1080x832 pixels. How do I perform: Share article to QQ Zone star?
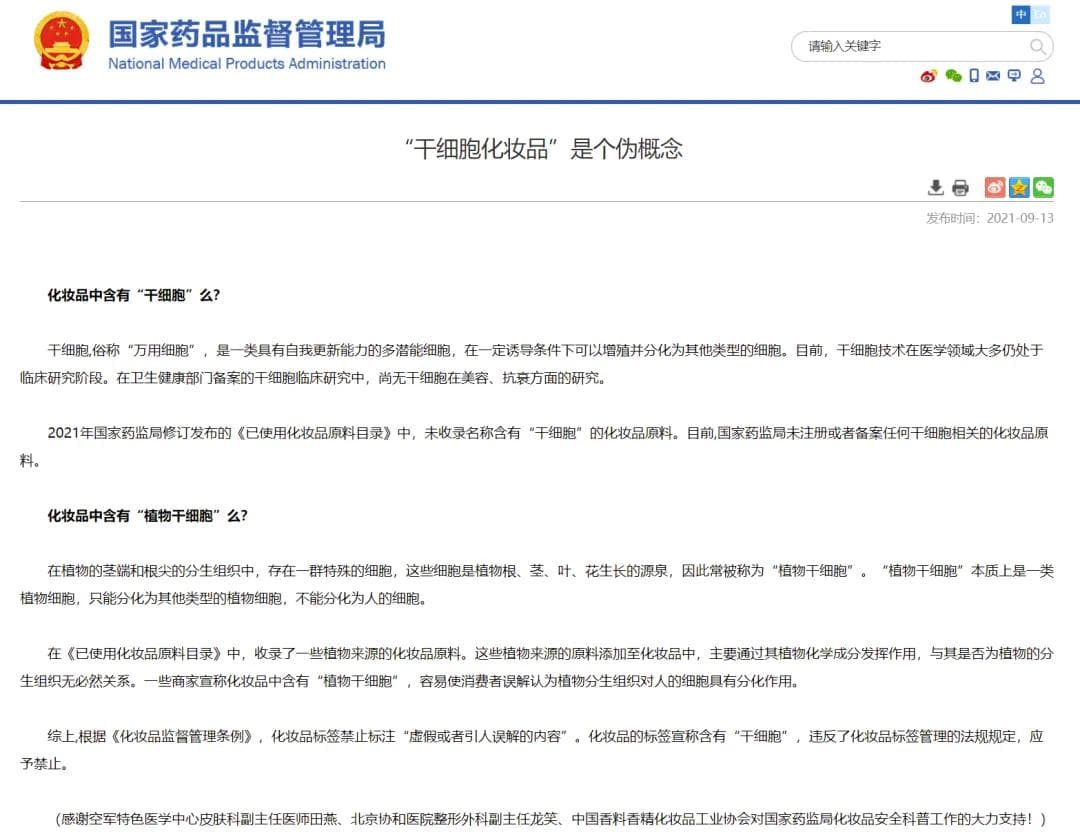point(1018,187)
